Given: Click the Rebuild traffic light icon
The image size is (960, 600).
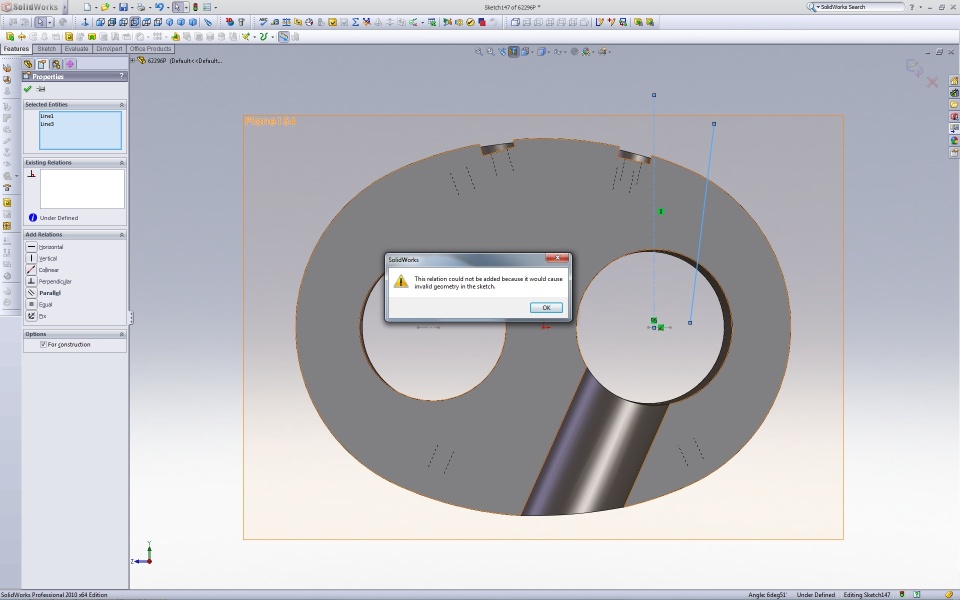Looking at the screenshot, I should tap(194, 7).
